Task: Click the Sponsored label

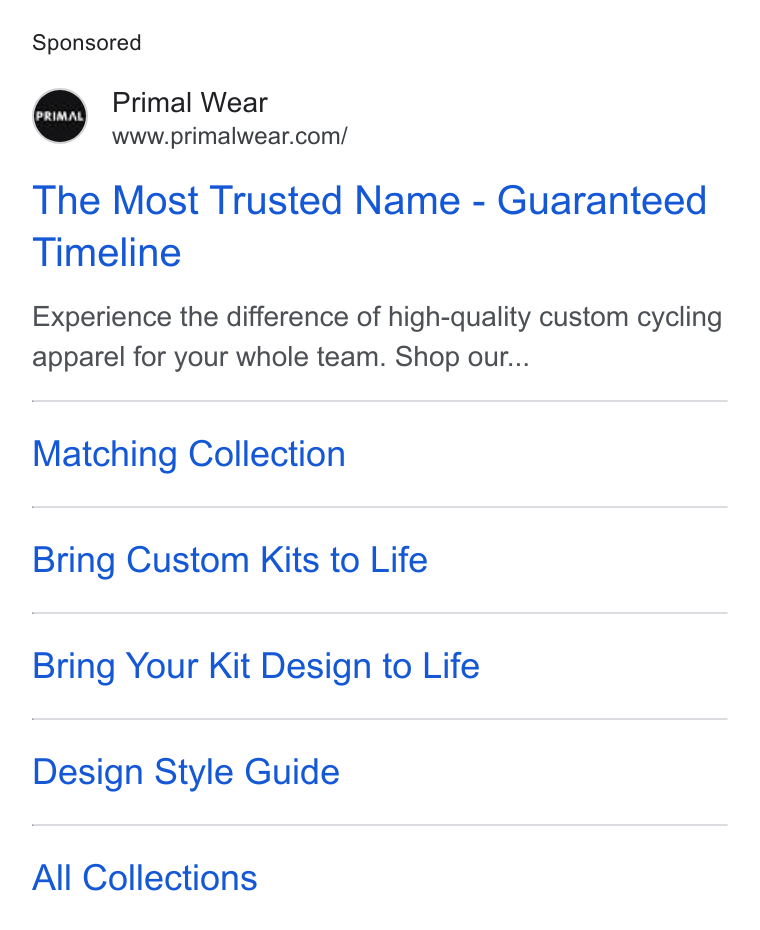Action: (x=87, y=43)
